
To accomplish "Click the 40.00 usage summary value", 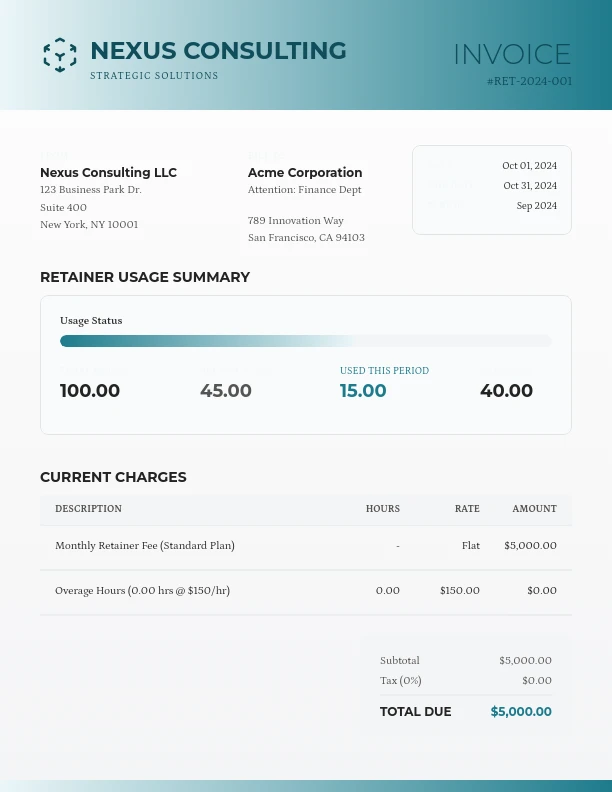I will pos(506,391).
